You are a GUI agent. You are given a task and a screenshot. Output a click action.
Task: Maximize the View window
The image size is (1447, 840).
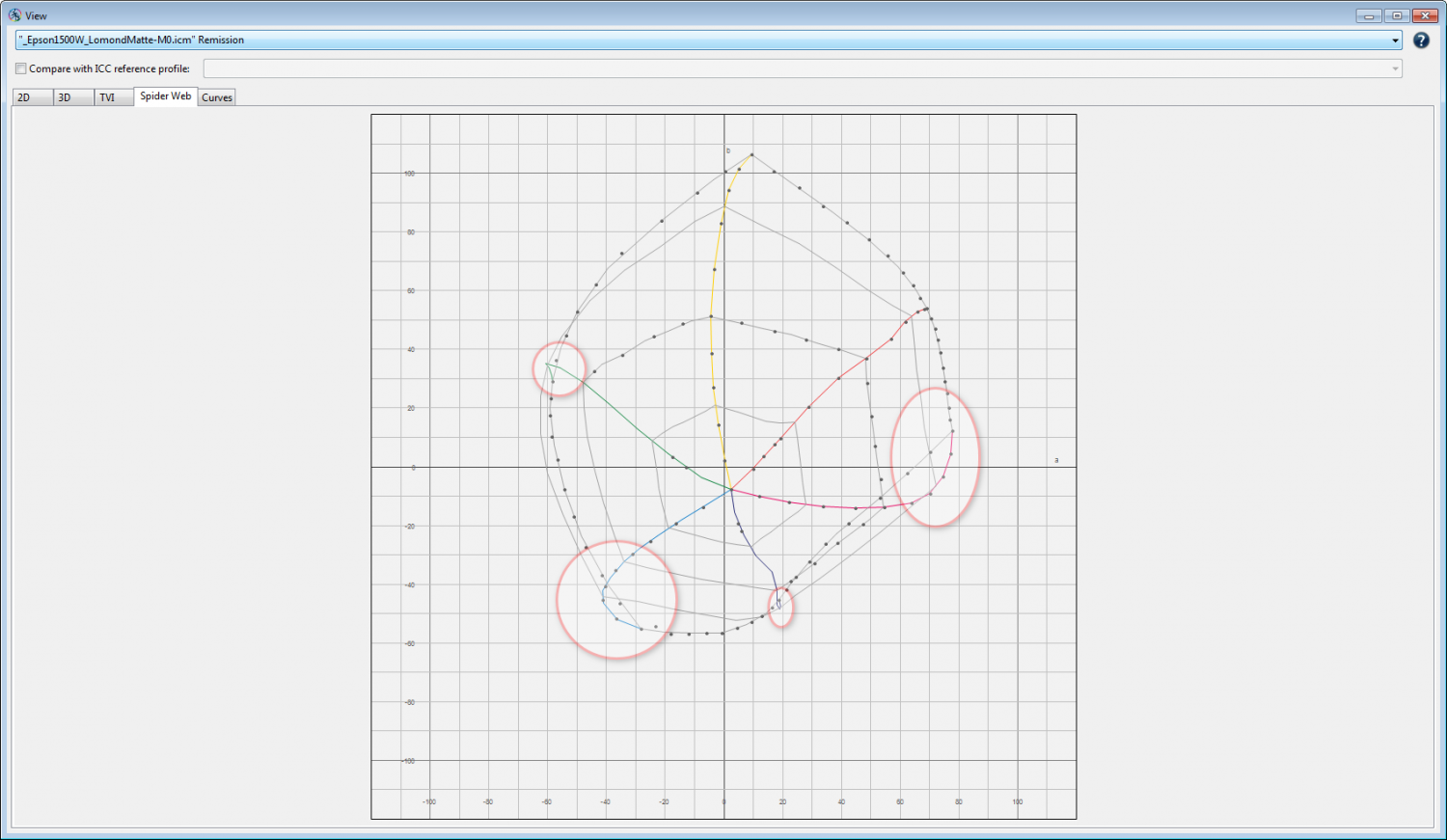(x=1397, y=15)
